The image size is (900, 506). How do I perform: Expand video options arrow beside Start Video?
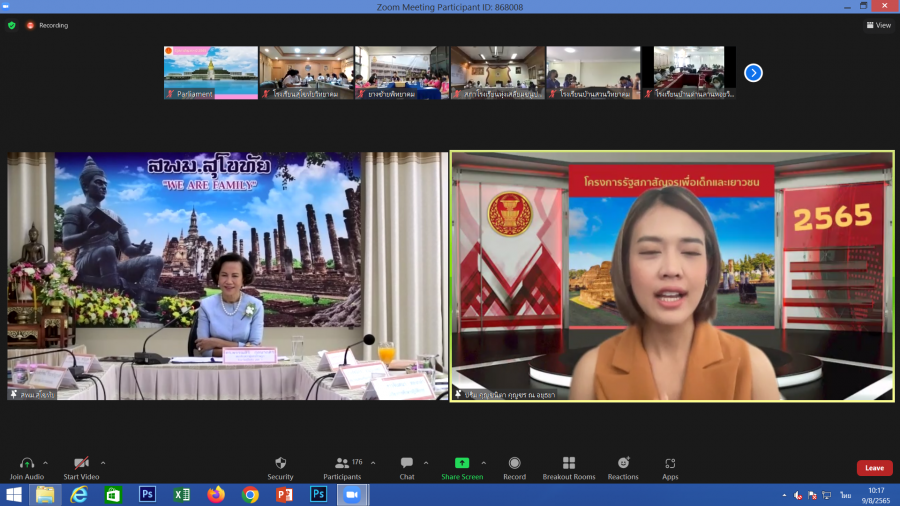(103, 463)
